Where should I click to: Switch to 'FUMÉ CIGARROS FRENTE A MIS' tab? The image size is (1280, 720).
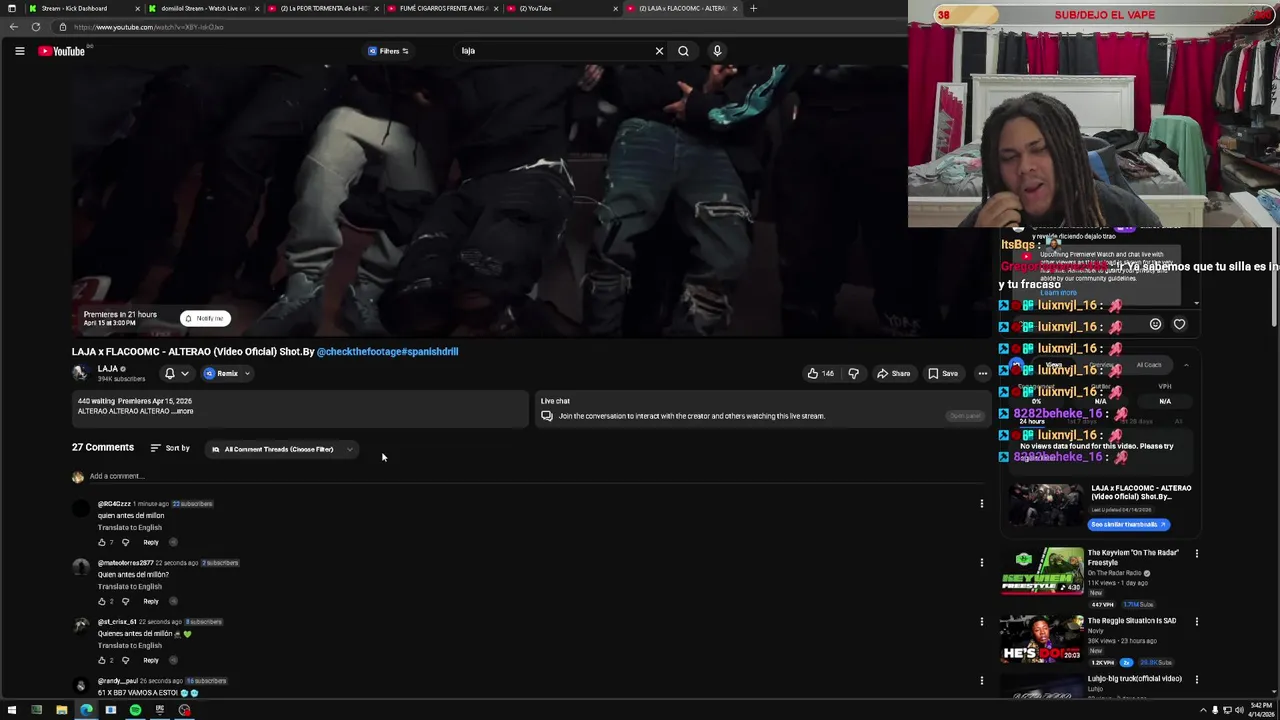tap(443, 8)
